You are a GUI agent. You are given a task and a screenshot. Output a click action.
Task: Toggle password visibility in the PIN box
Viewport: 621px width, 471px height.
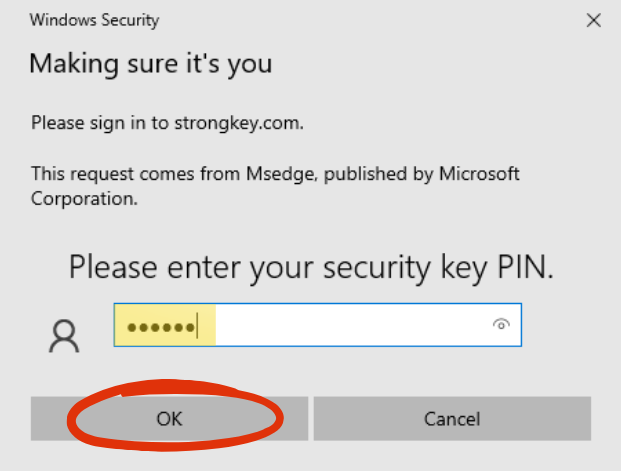501,324
